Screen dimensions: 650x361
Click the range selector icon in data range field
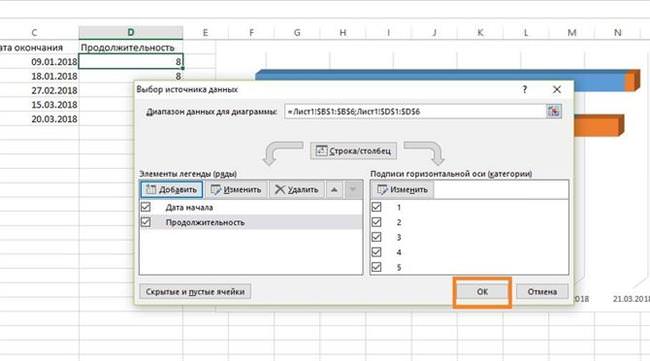click(553, 111)
